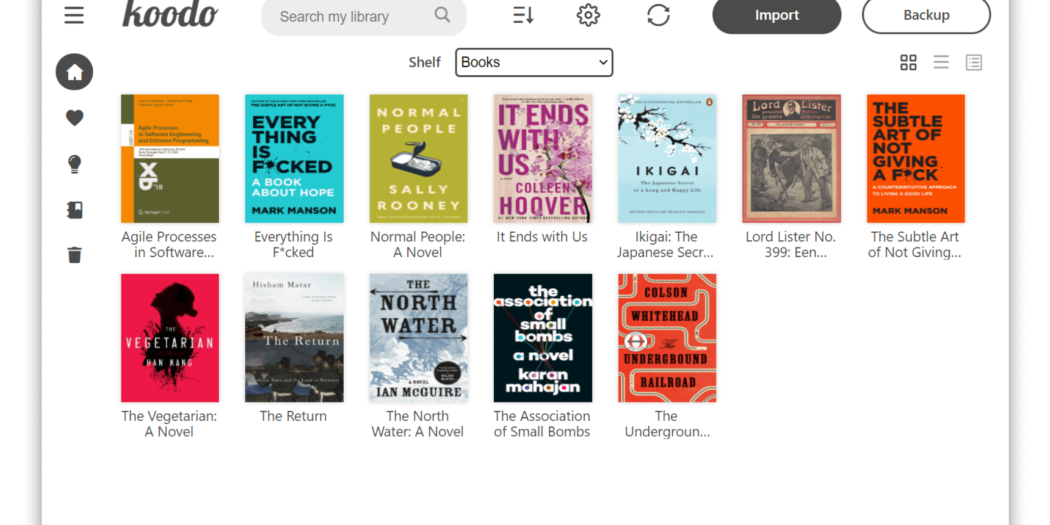Switch to list view

(x=941, y=62)
